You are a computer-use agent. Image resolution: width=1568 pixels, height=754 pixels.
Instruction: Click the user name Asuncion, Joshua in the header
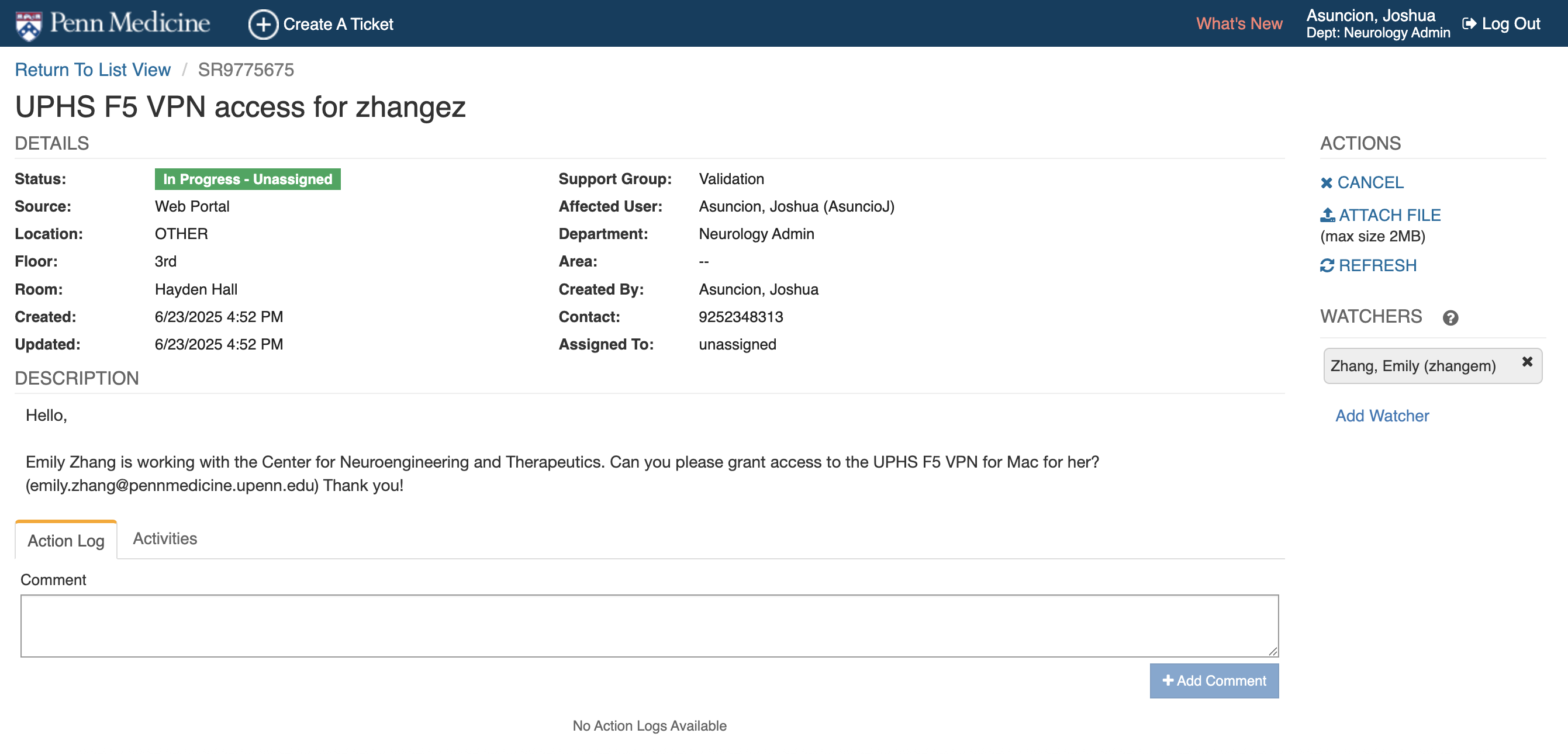tap(1370, 15)
